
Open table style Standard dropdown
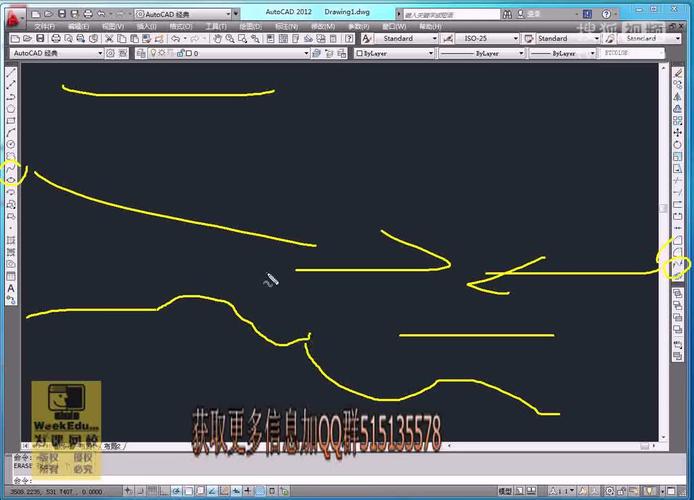point(568,38)
